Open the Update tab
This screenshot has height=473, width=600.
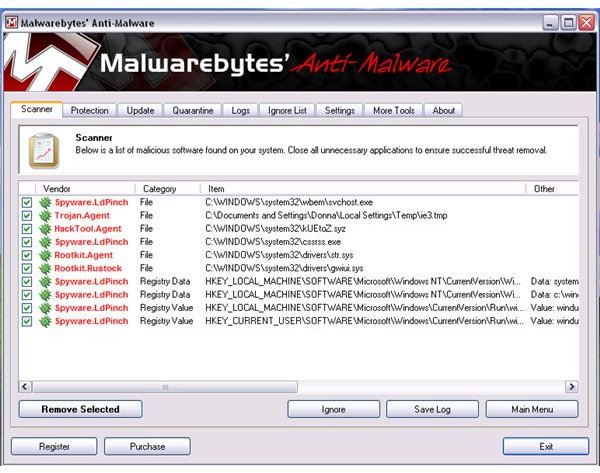(x=140, y=111)
